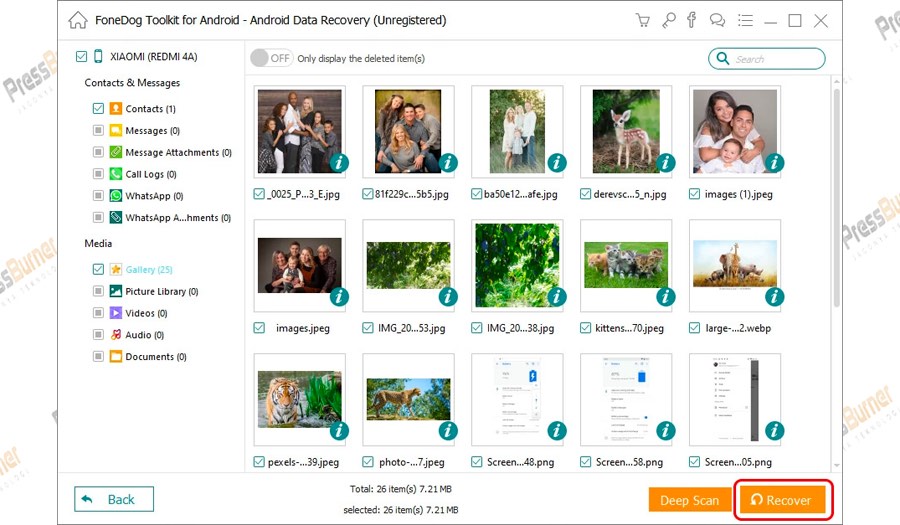Click info icon on kittens photo
This screenshot has width=900, height=525.
[666, 297]
